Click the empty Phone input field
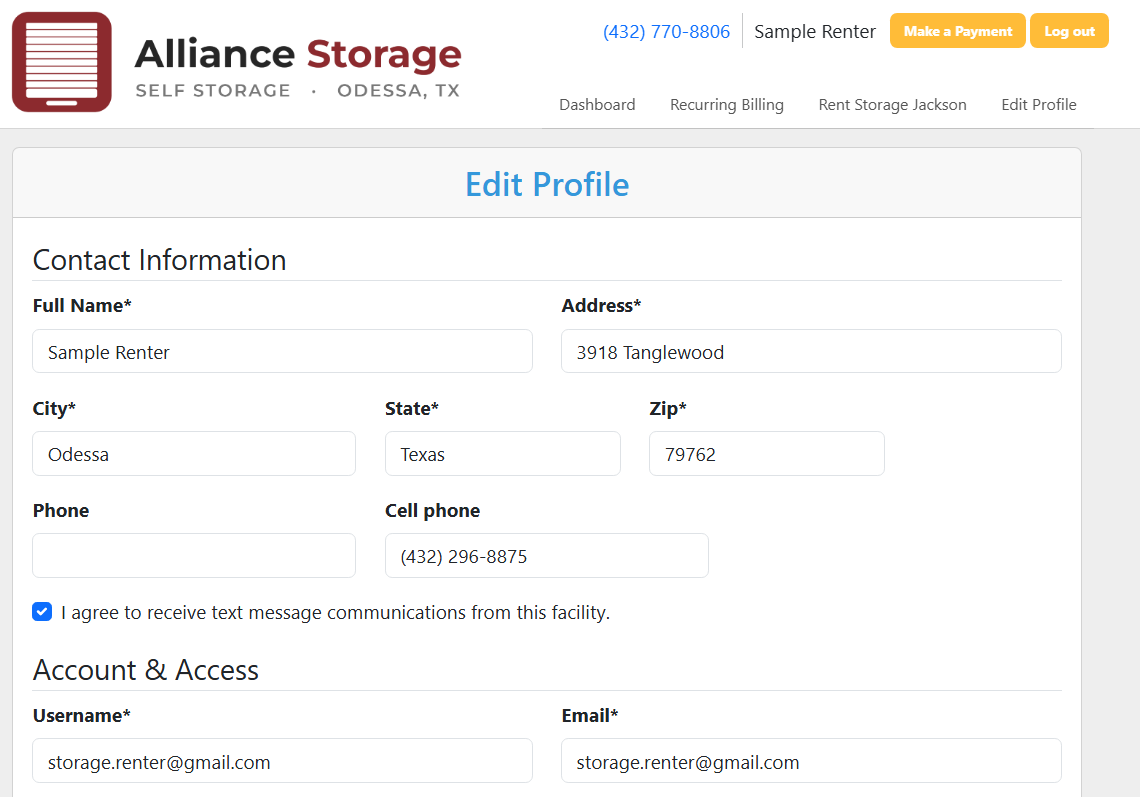This screenshot has height=797, width=1140. coord(194,556)
